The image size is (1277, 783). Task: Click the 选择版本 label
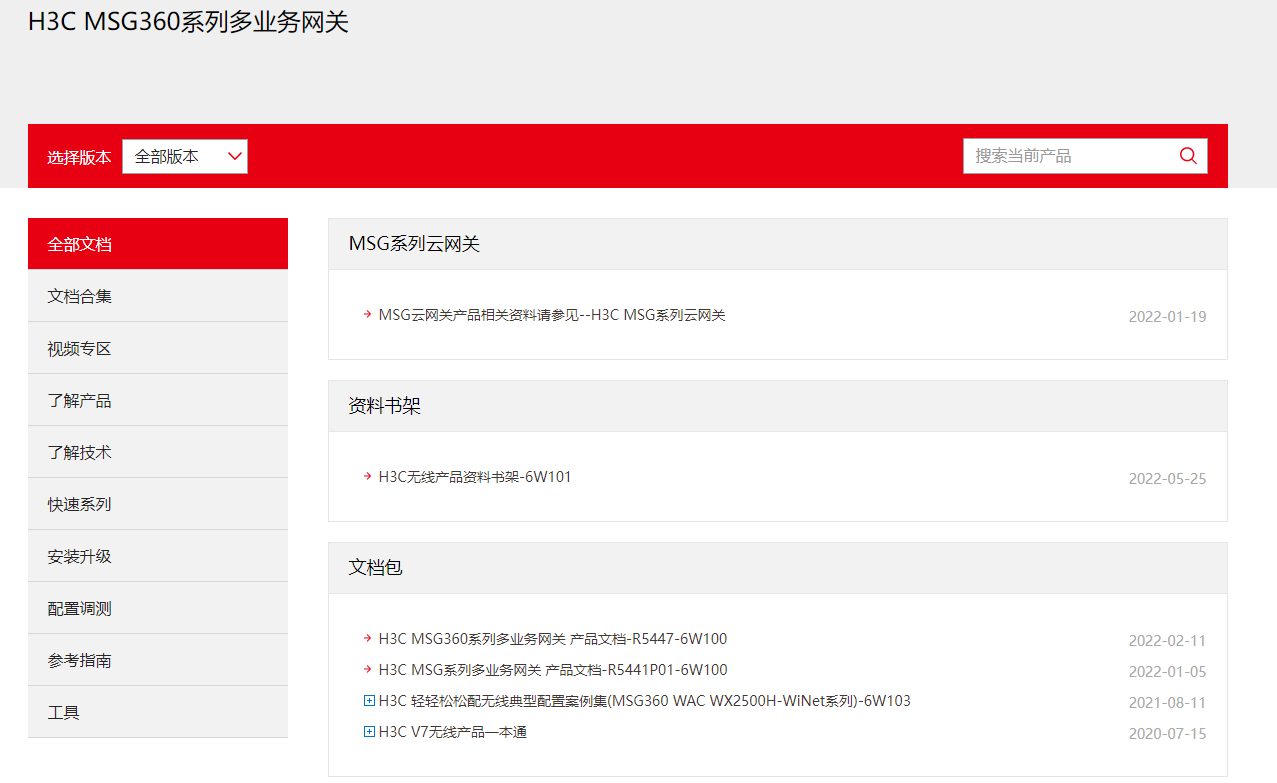(79, 157)
